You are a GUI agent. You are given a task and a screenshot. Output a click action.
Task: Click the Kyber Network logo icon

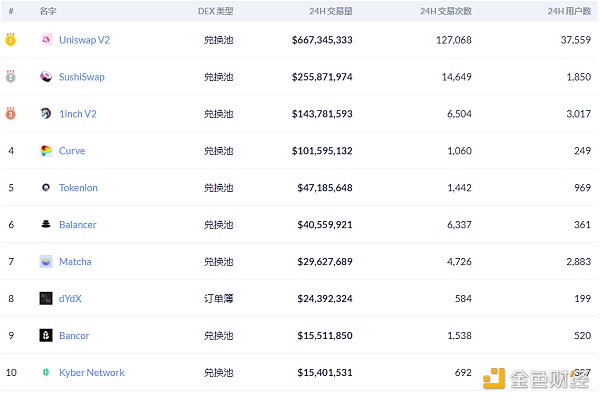46,372
